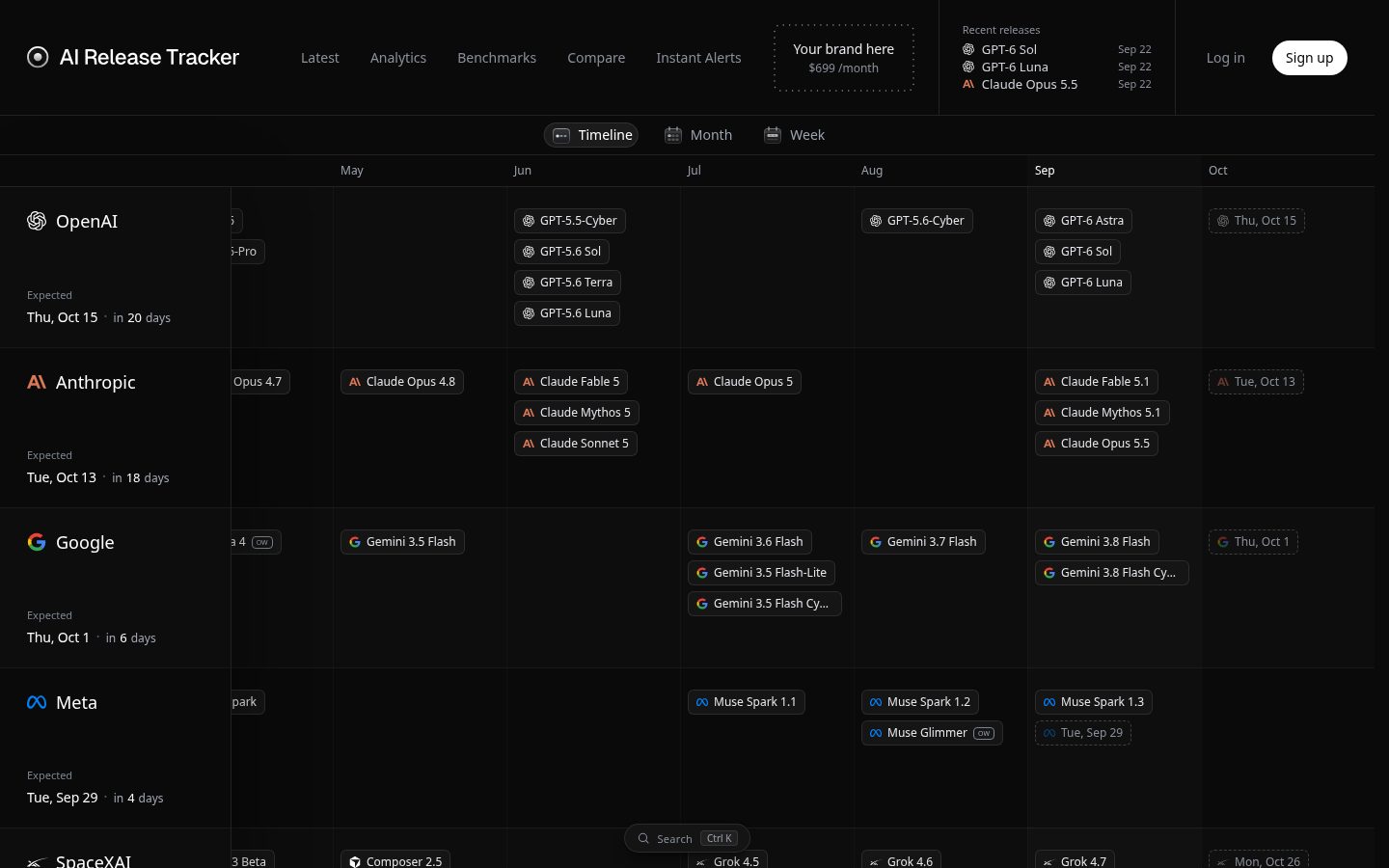Open the Benchmarks page
The height and width of the screenshot is (868, 1389).
pos(497,58)
